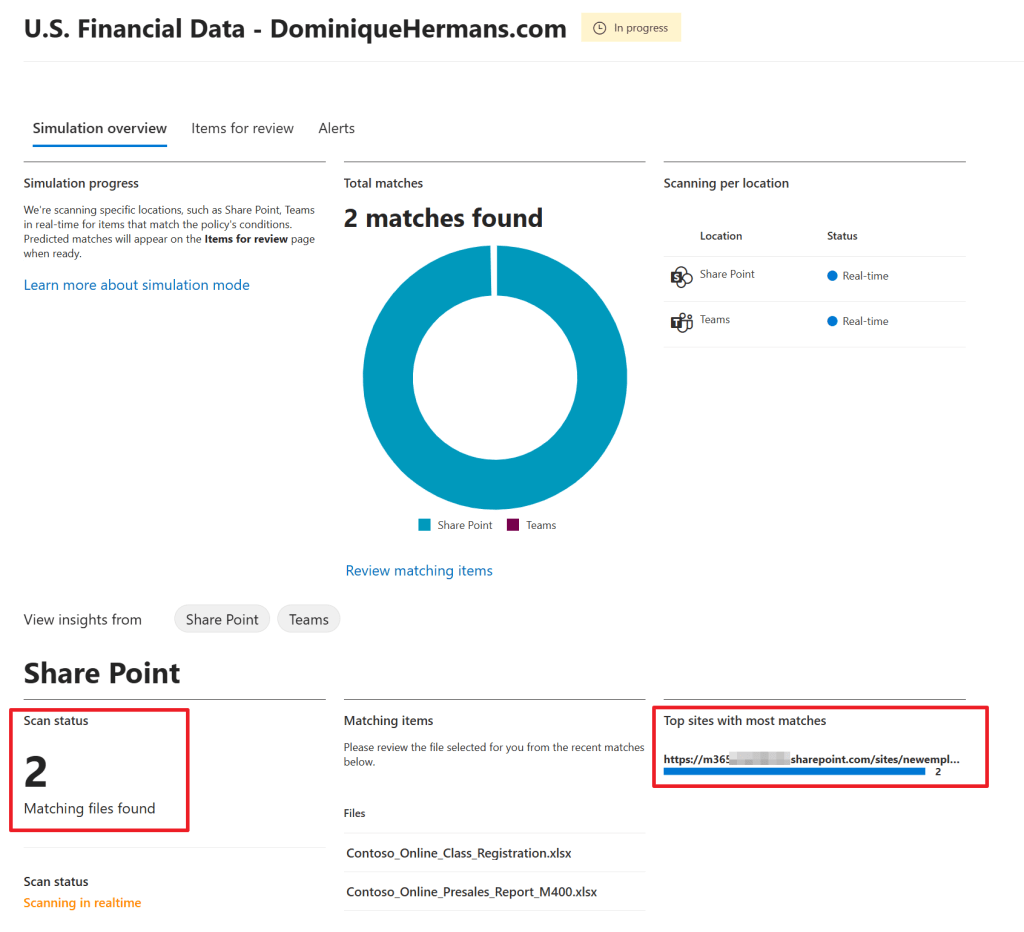Click the Teams location icon

pyautogui.click(x=681, y=322)
